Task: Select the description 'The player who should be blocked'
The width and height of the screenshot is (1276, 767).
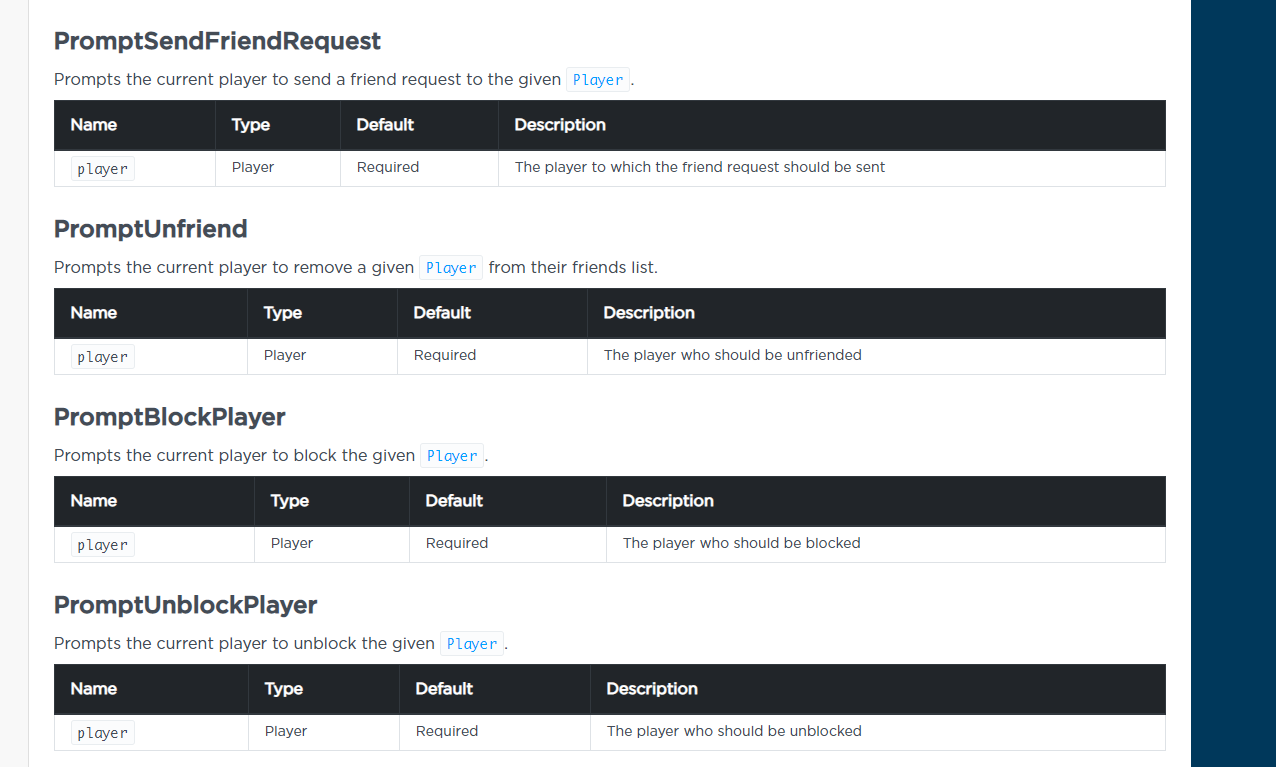Action: (x=741, y=543)
